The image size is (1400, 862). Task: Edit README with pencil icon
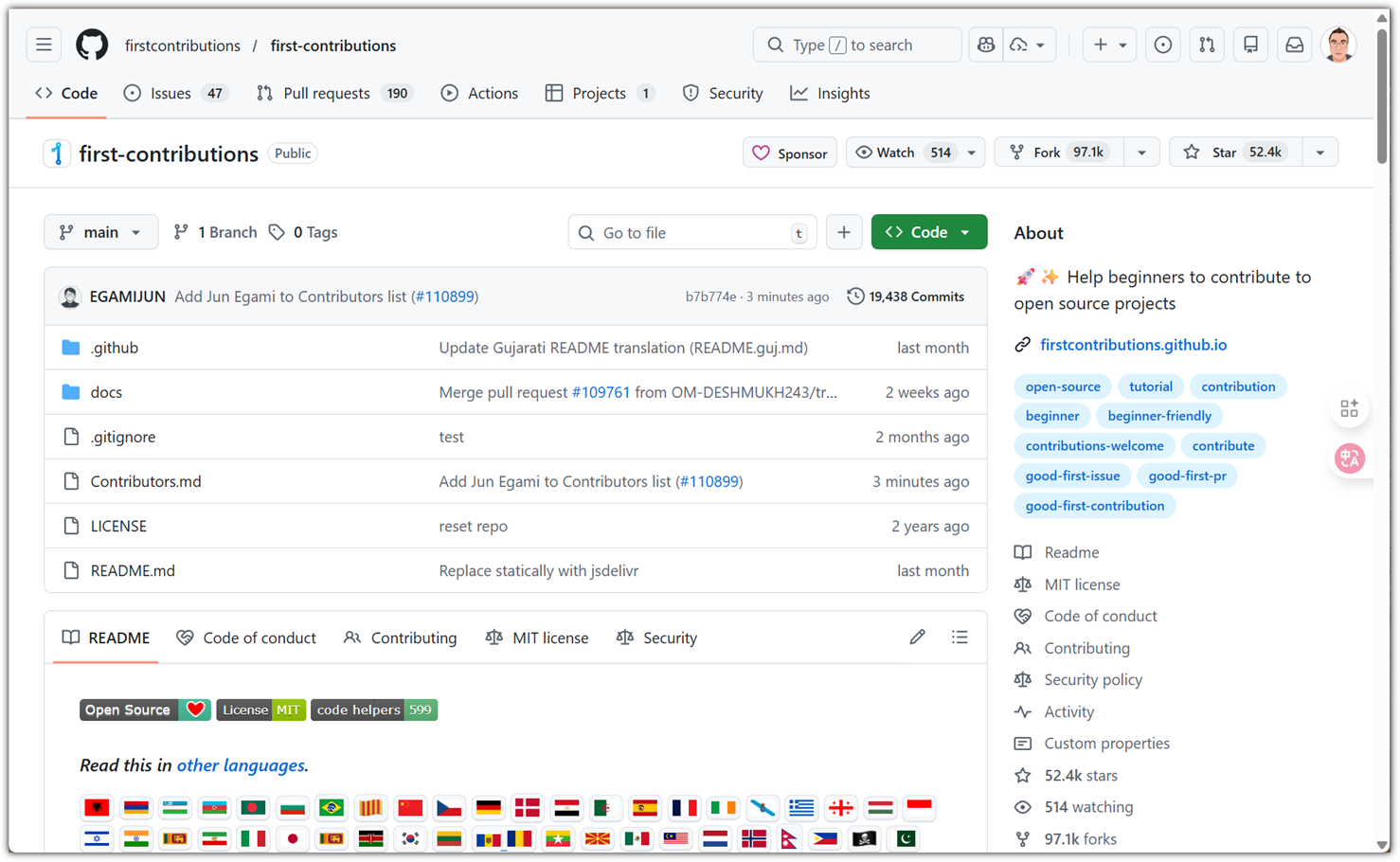917,638
